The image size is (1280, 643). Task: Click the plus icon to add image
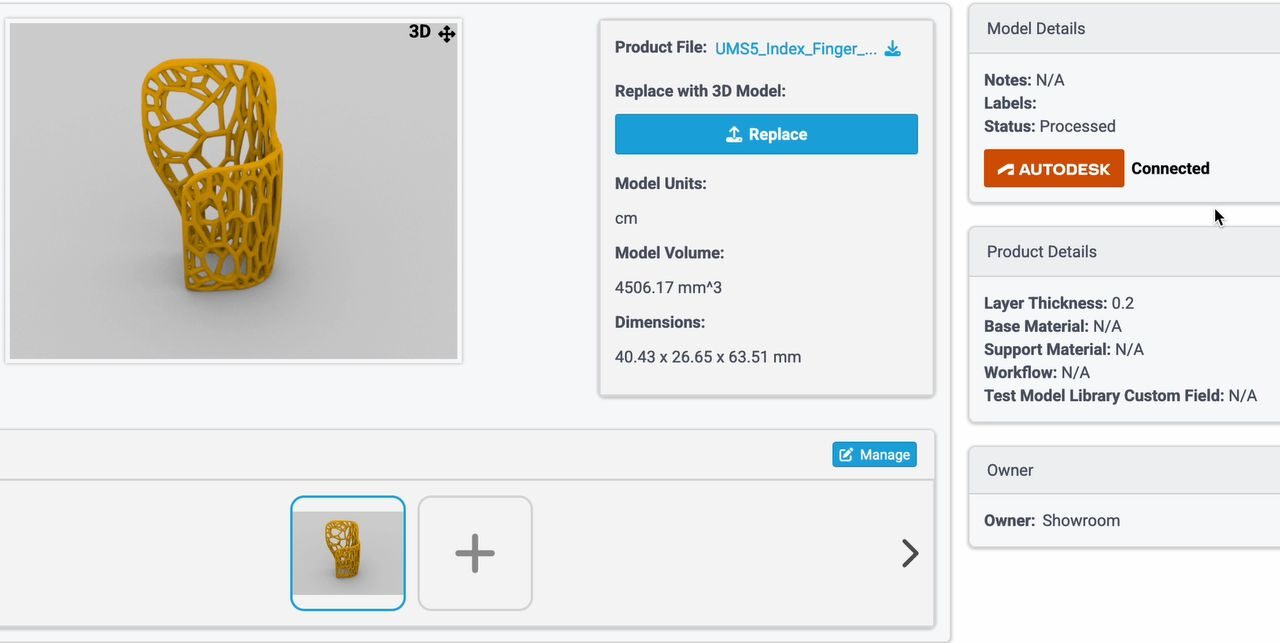(x=475, y=553)
